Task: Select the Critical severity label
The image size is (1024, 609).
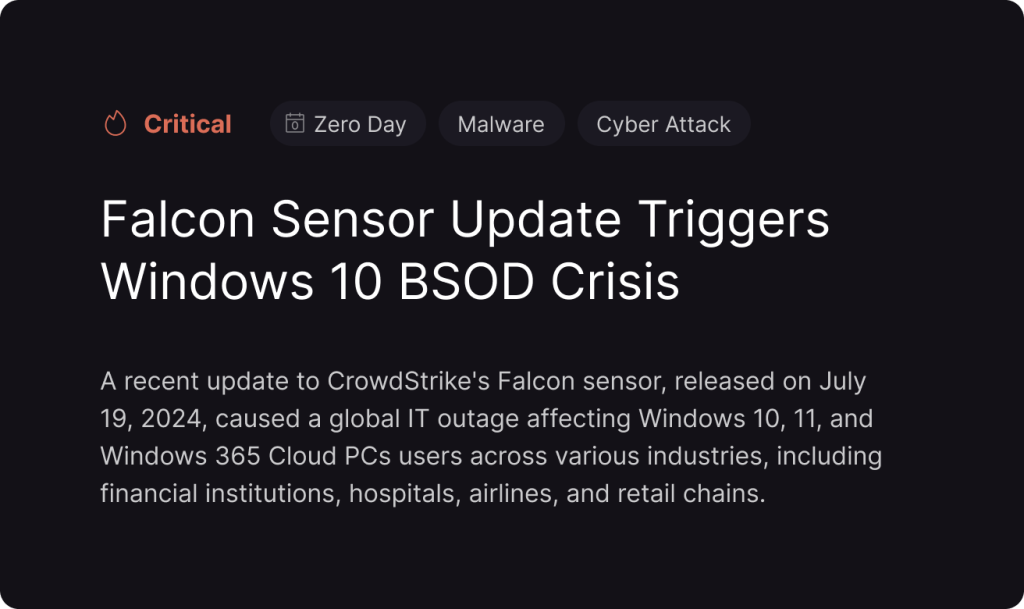Action: click(x=187, y=124)
